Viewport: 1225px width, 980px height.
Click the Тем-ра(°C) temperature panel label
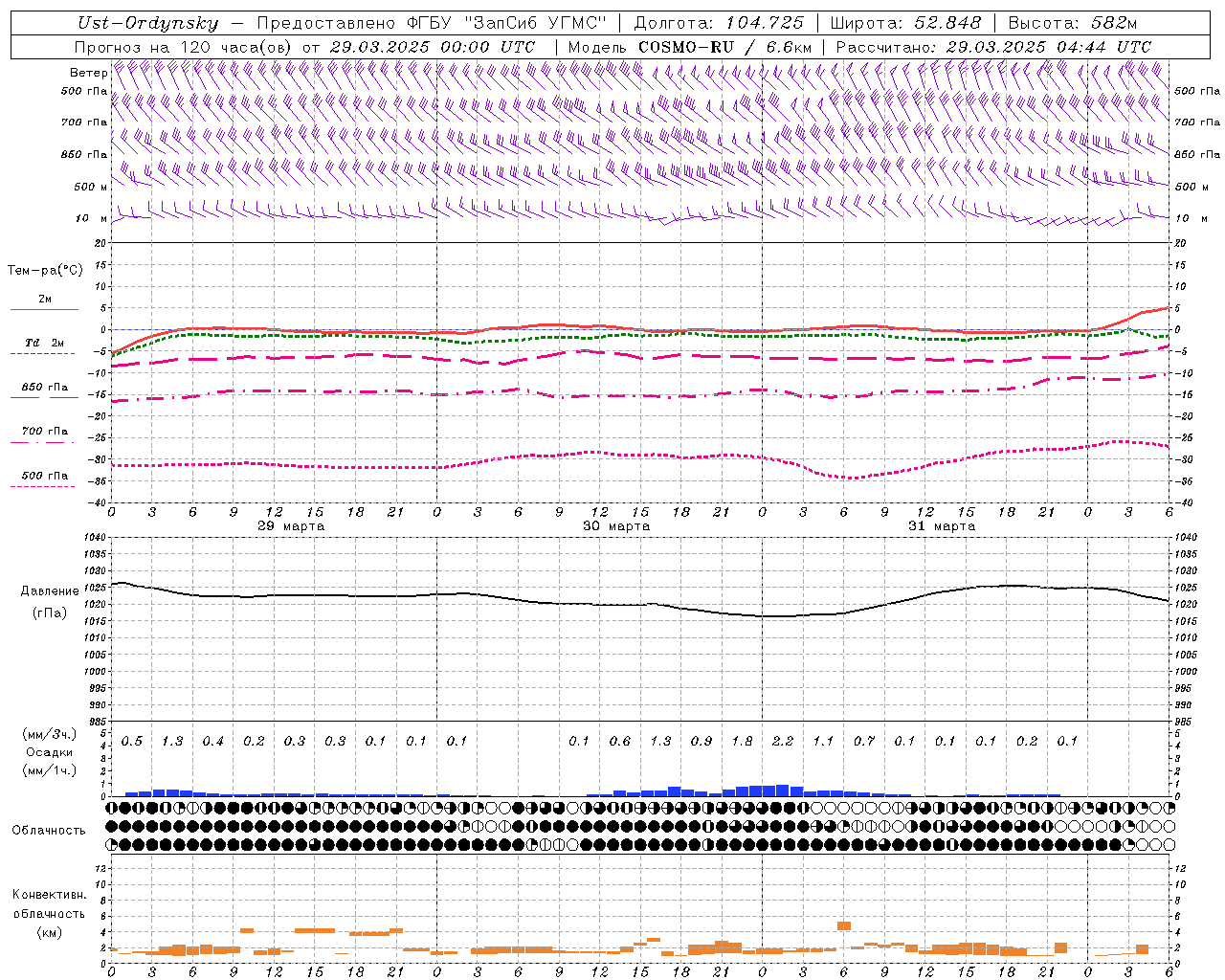tap(45, 271)
